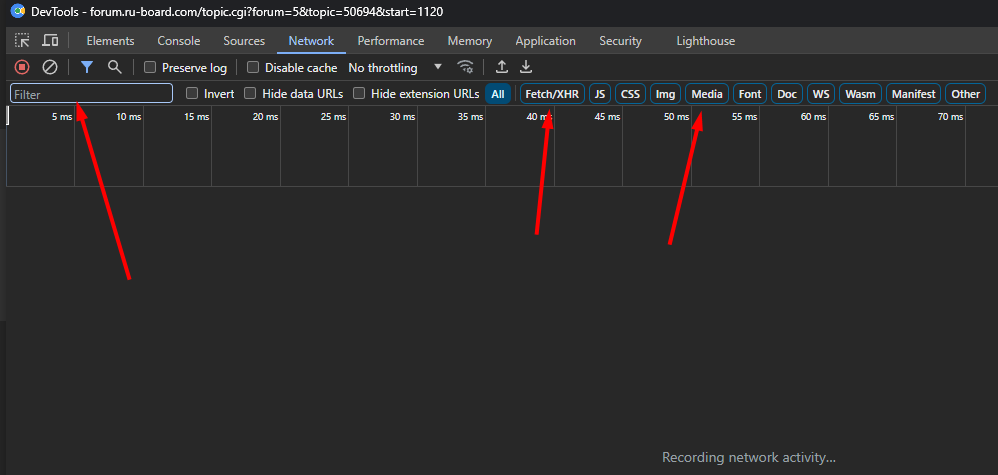
Task: Filter requests by Font
Action: coord(750,94)
